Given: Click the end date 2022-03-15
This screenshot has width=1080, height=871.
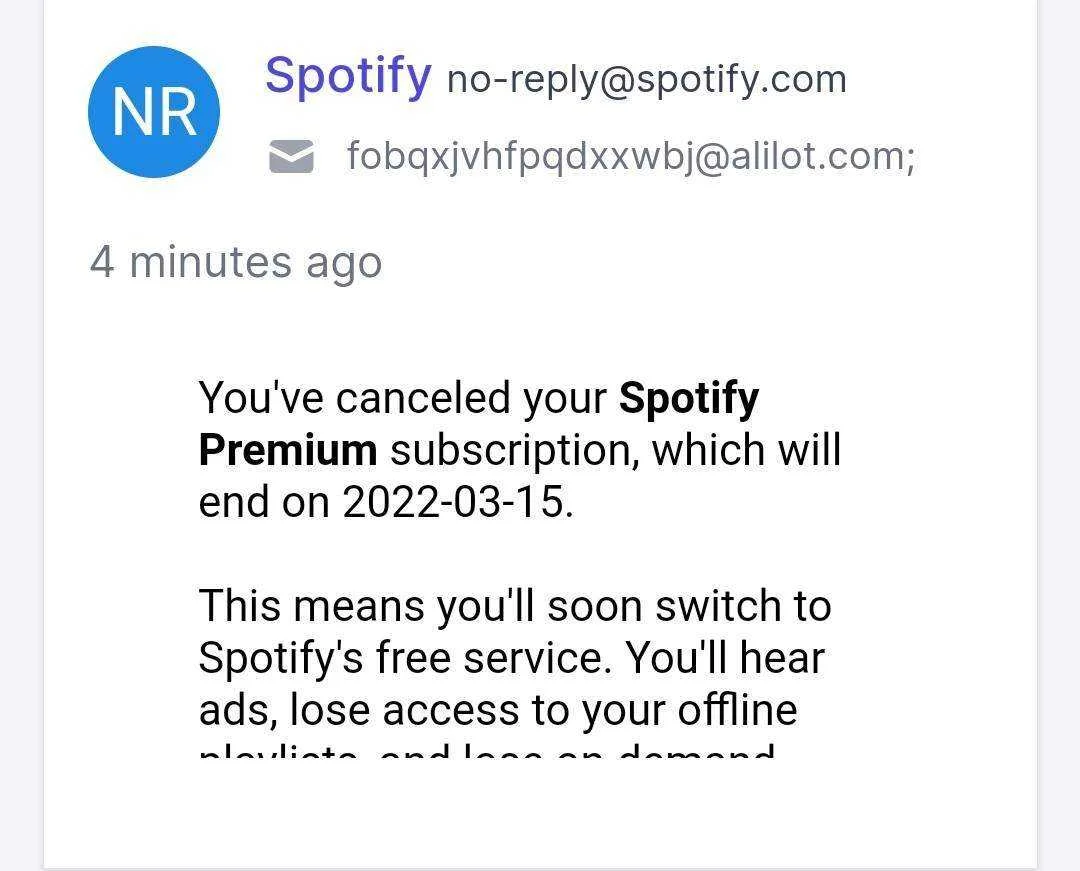Looking at the screenshot, I should [457, 501].
